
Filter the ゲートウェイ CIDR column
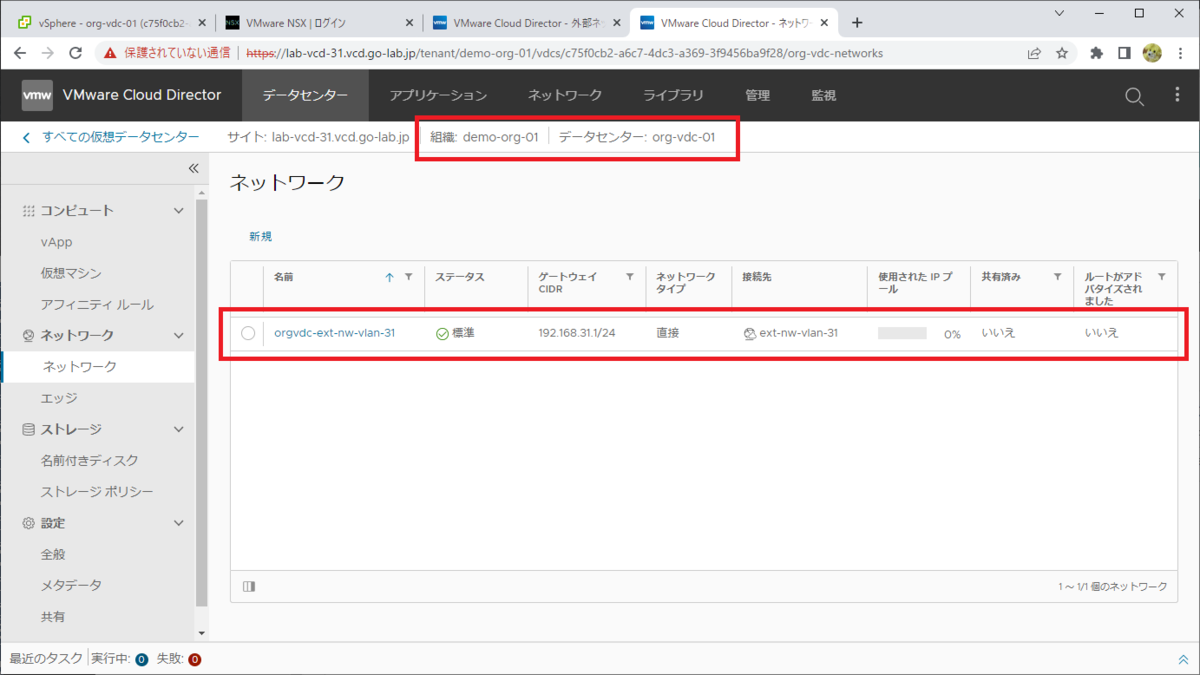click(629, 277)
